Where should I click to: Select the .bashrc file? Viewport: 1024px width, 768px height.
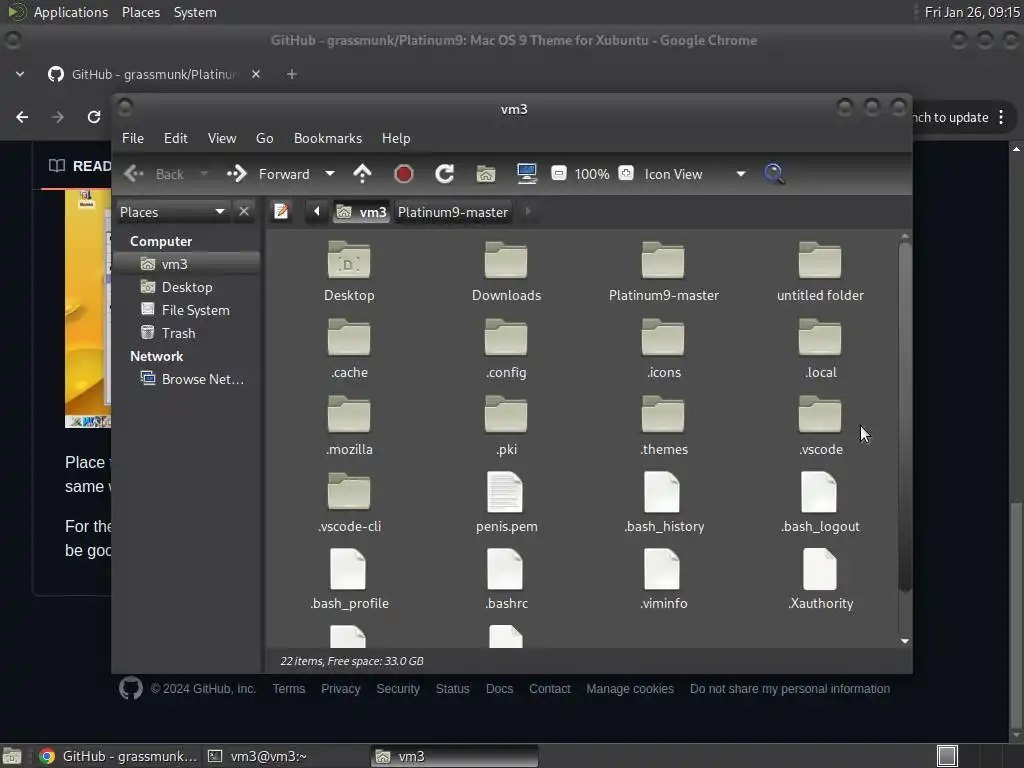tap(506, 579)
